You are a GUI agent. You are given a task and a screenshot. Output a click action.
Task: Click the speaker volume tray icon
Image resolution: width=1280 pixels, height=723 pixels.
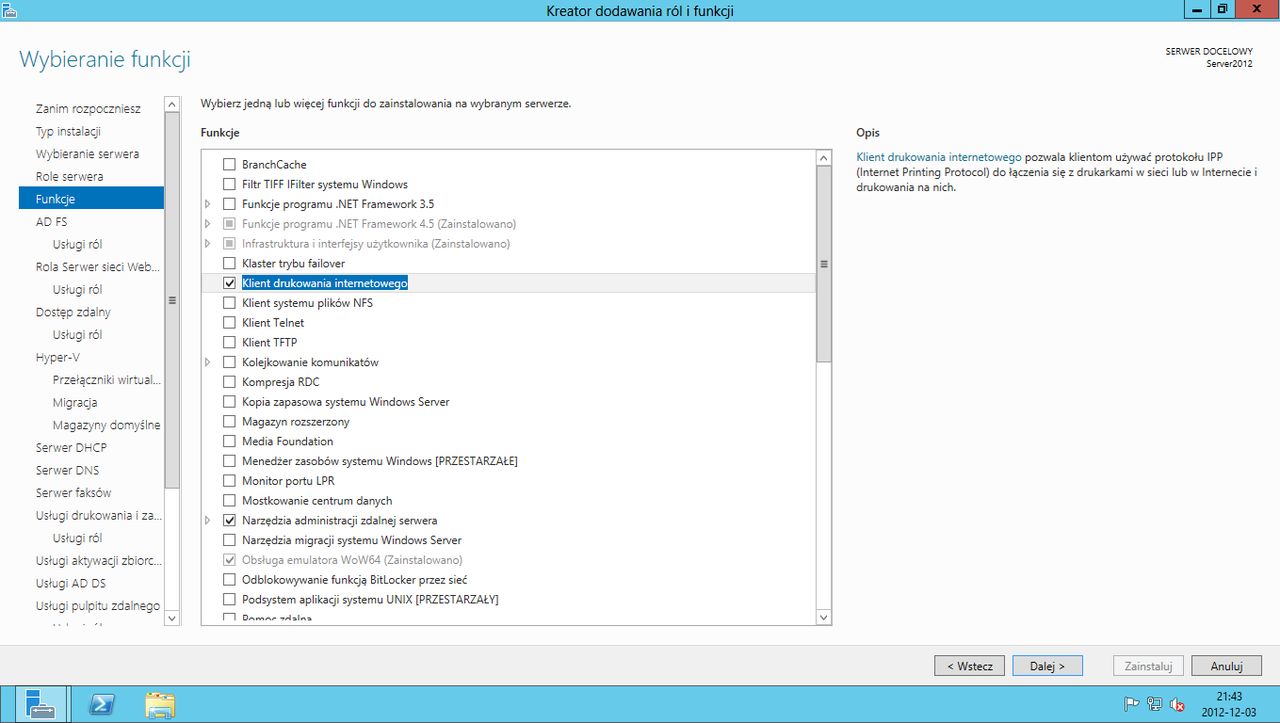(x=1177, y=705)
